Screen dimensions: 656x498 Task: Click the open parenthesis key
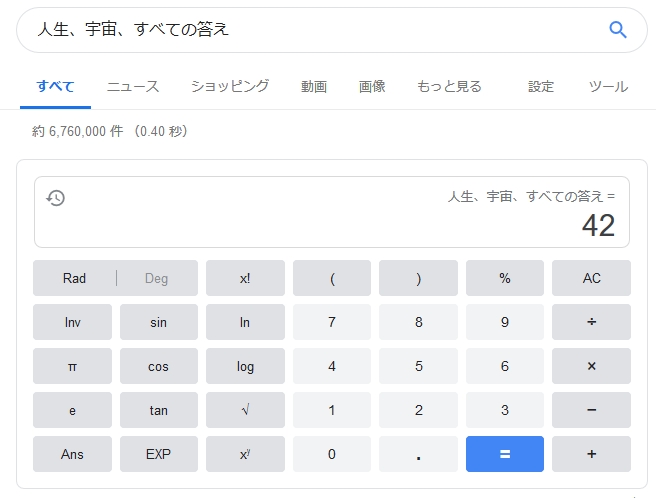(x=332, y=278)
